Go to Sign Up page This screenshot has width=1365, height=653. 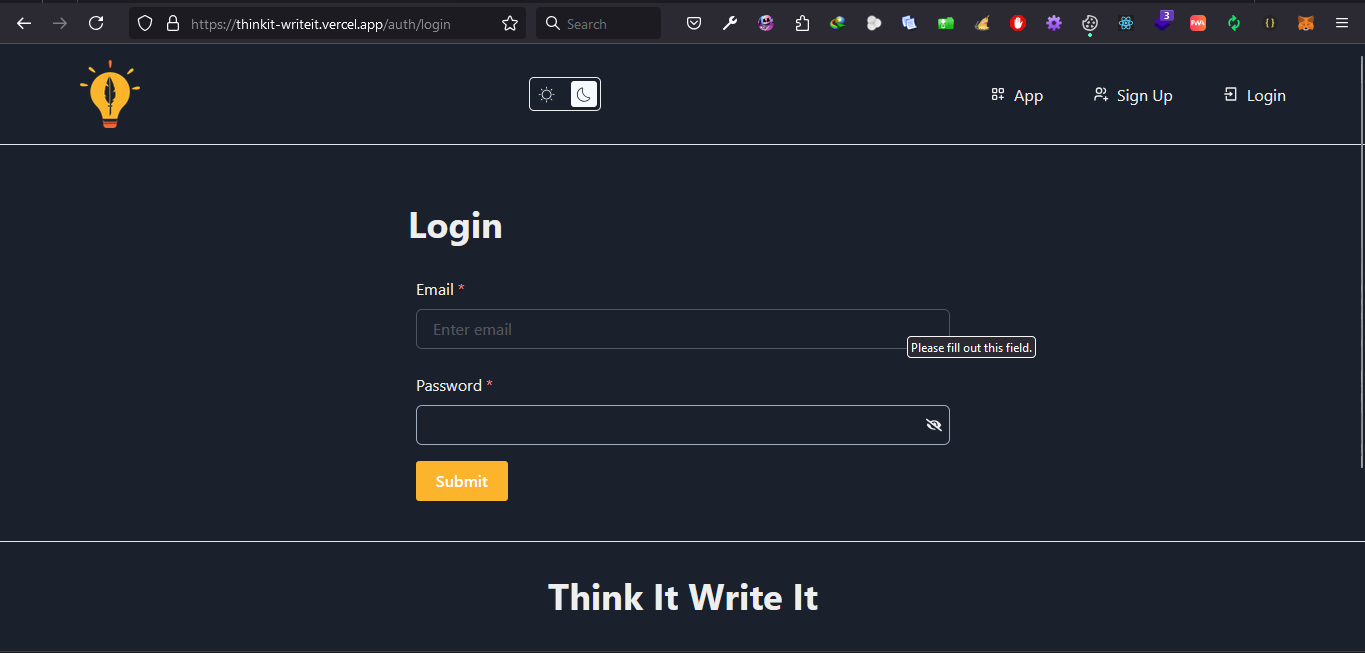(1133, 96)
